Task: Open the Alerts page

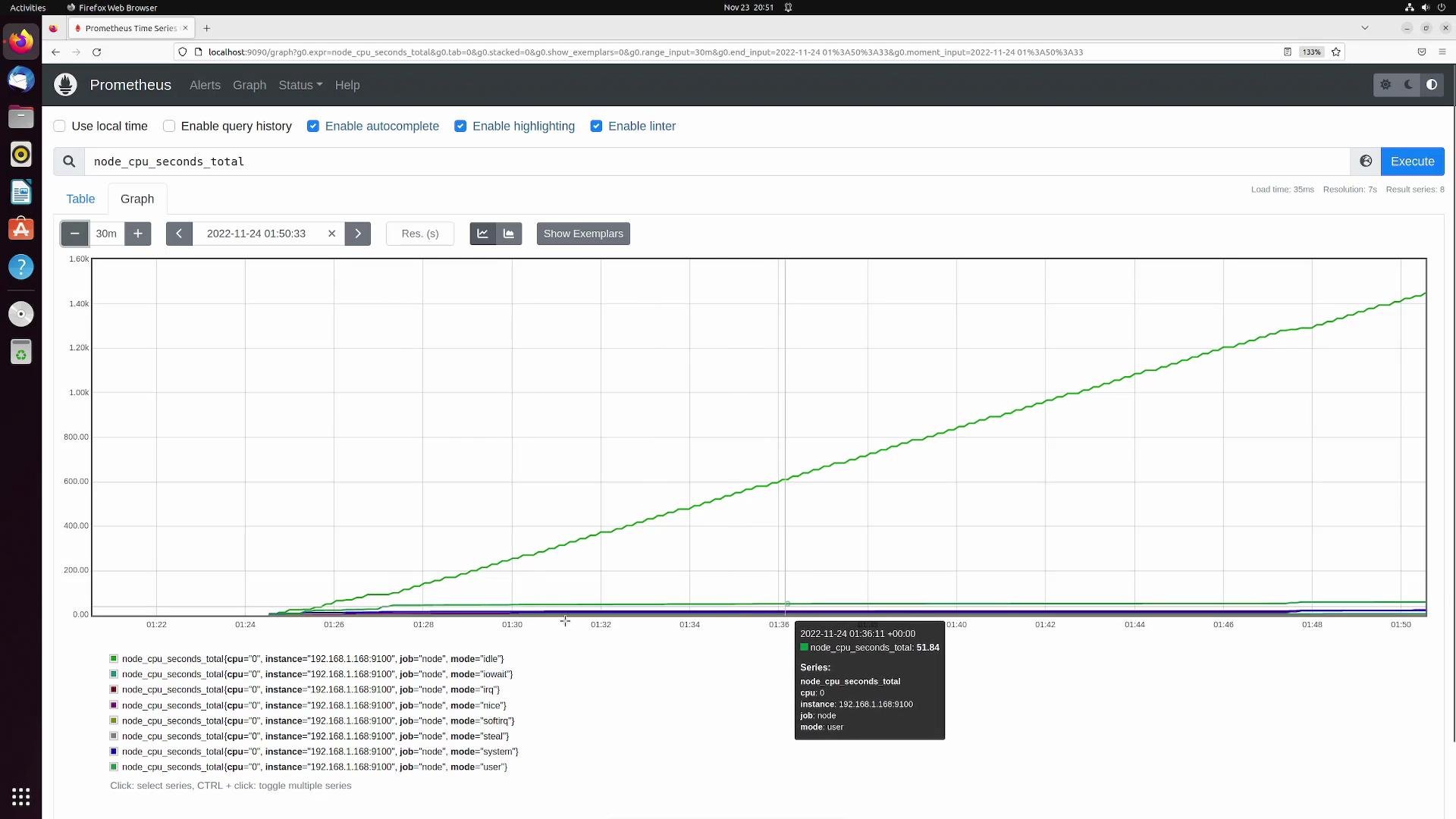Action: 205,85
